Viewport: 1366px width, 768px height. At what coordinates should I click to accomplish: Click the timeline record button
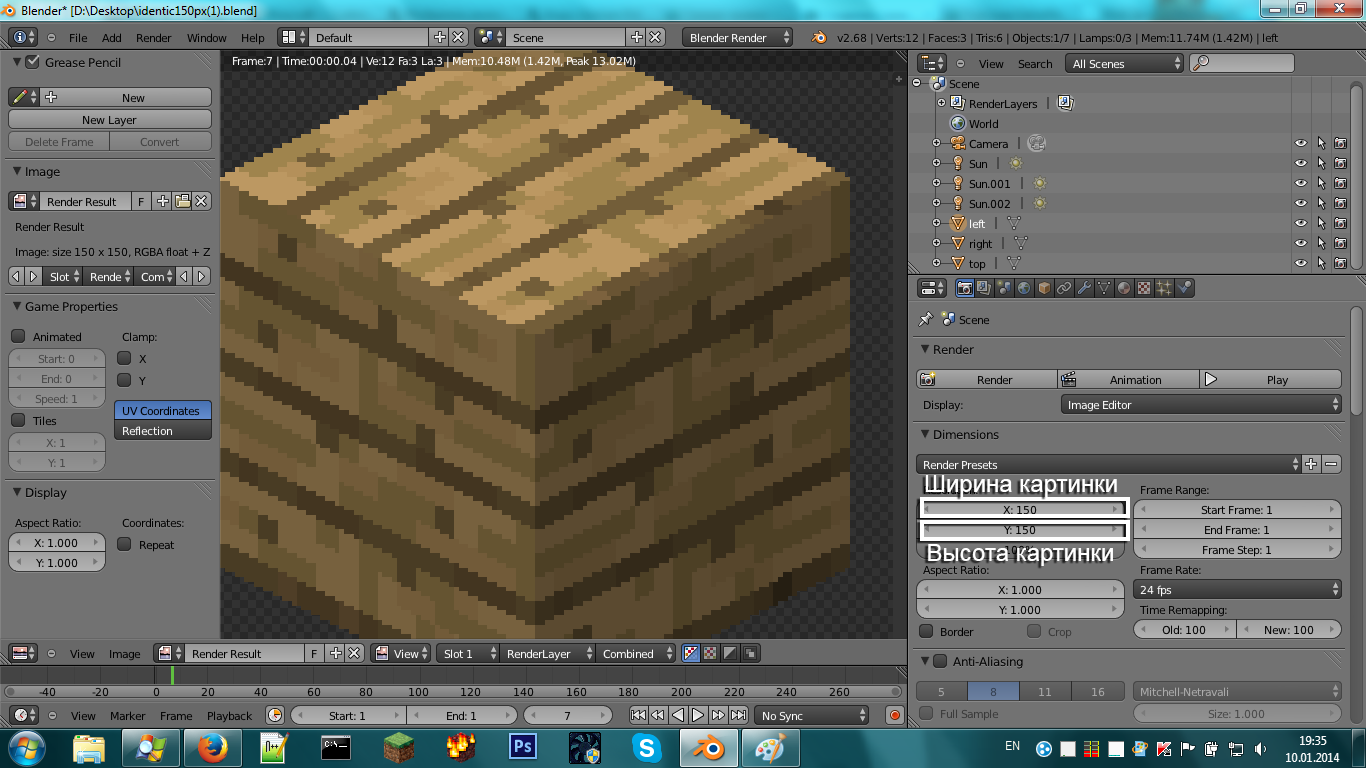(895, 715)
